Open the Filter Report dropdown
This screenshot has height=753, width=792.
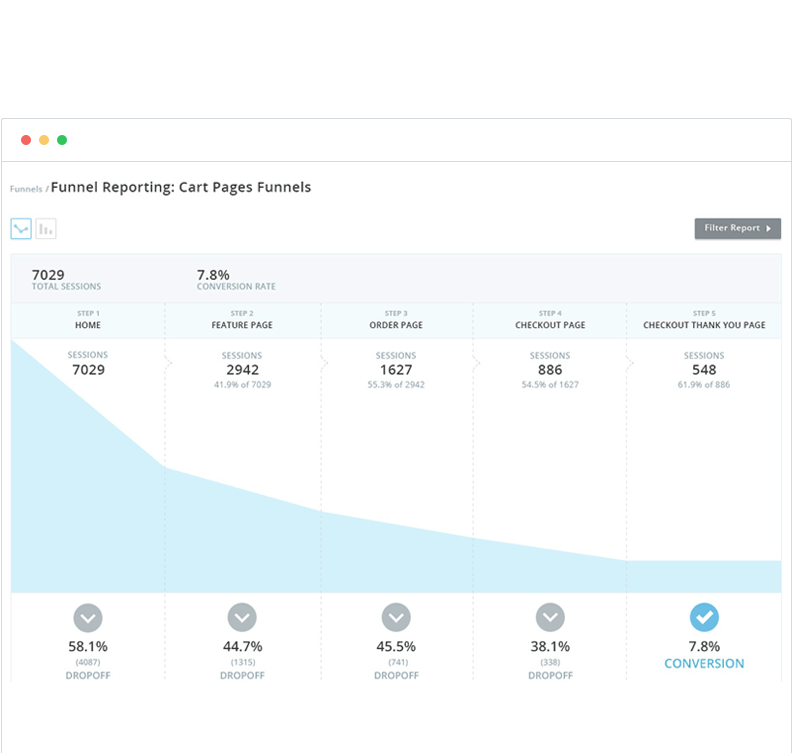[x=737, y=228]
